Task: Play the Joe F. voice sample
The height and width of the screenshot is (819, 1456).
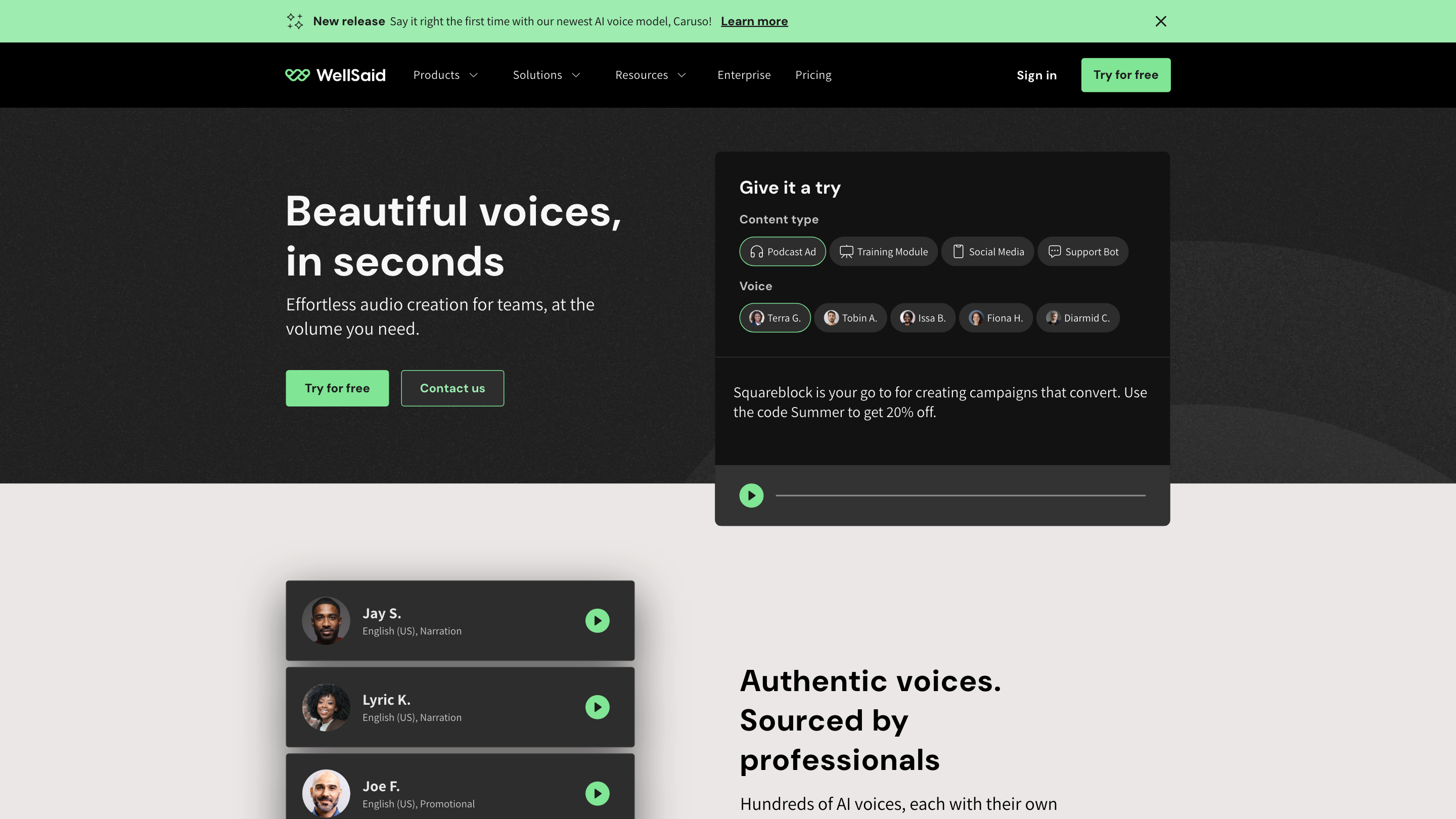Action: 598,794
